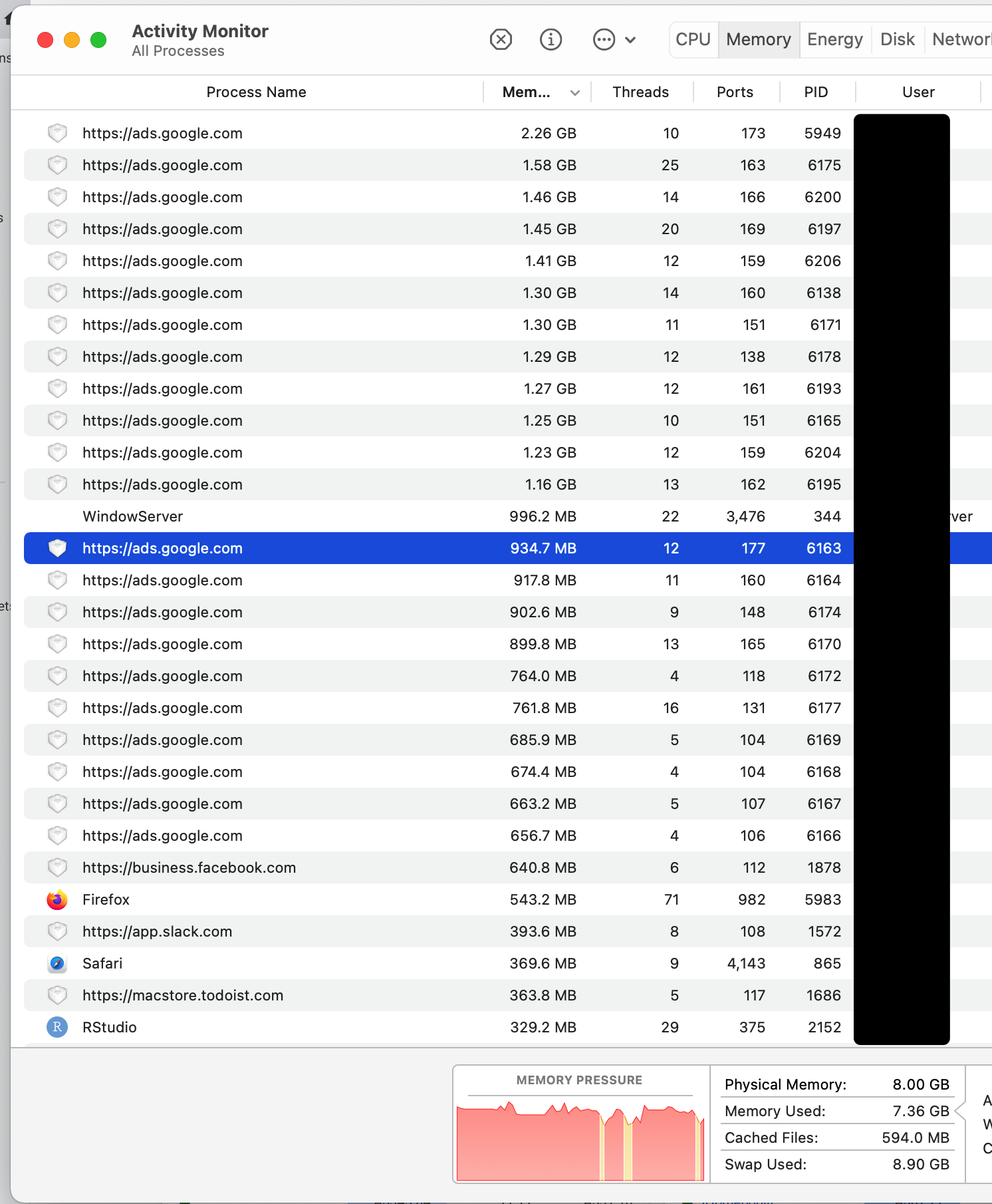Select https://business.facebook.com process name
The width and height of the screenshot is (992, 1204).
click(189, 868)
